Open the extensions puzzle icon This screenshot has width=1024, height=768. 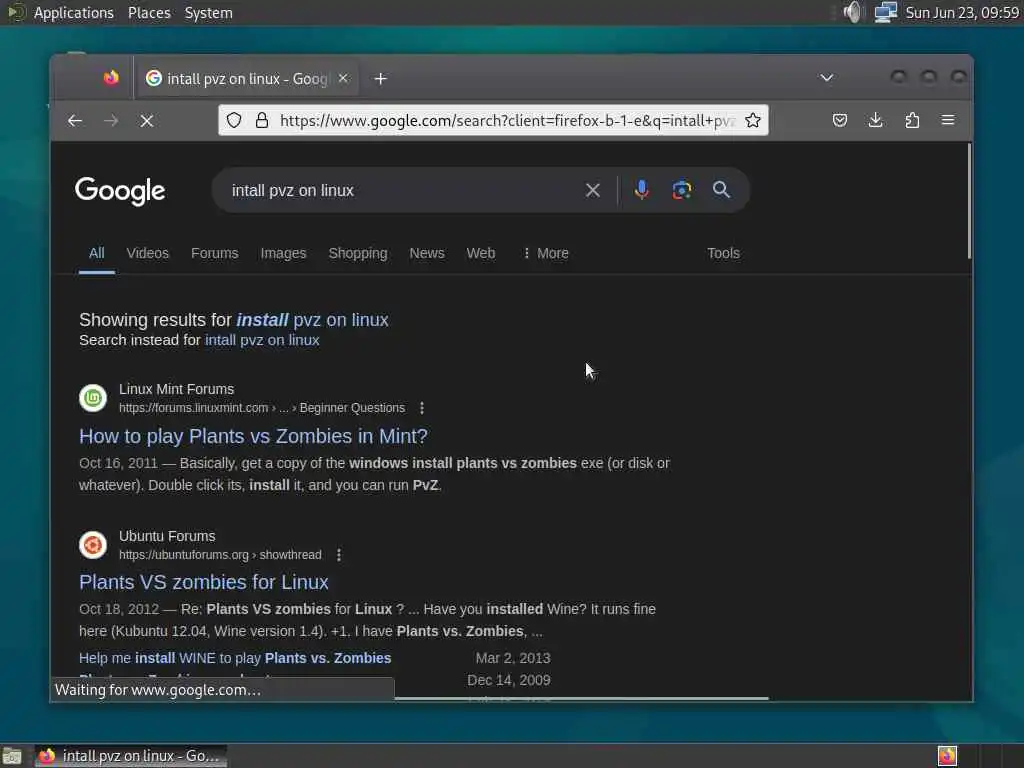point(912,120)
